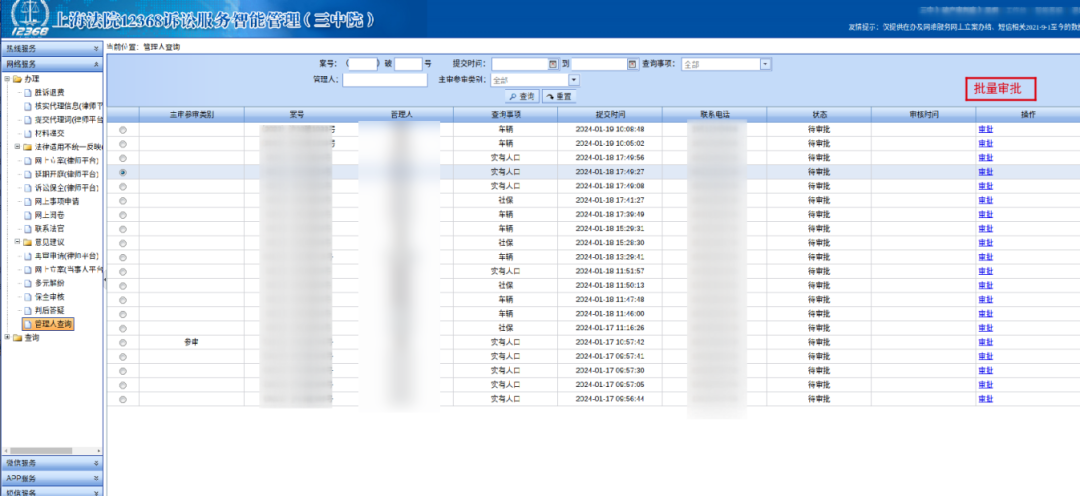Collapse the 法律适用不统一反映 tree node
The width and height of the screenshot is (1080, 496).
click(17, 147)
